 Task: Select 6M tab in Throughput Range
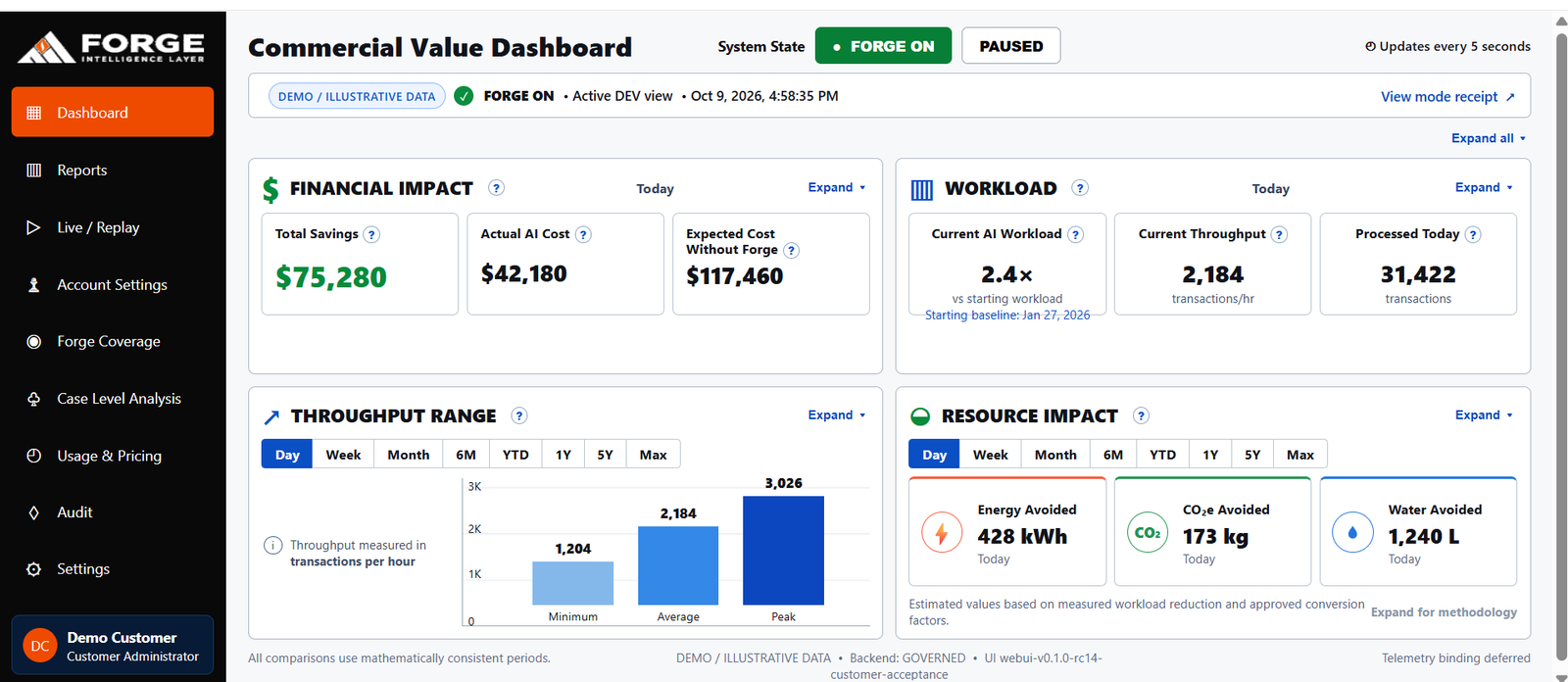(x=465, y=455)
